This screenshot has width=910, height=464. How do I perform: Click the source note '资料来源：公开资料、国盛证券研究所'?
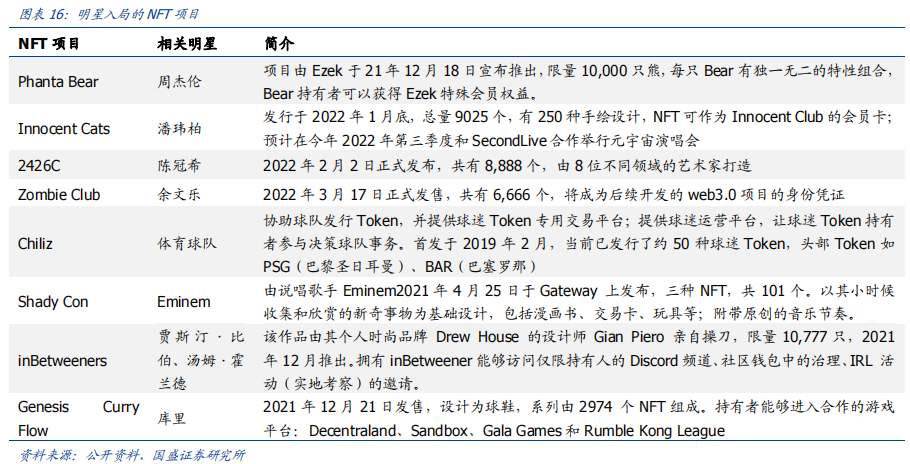[132, 455]
